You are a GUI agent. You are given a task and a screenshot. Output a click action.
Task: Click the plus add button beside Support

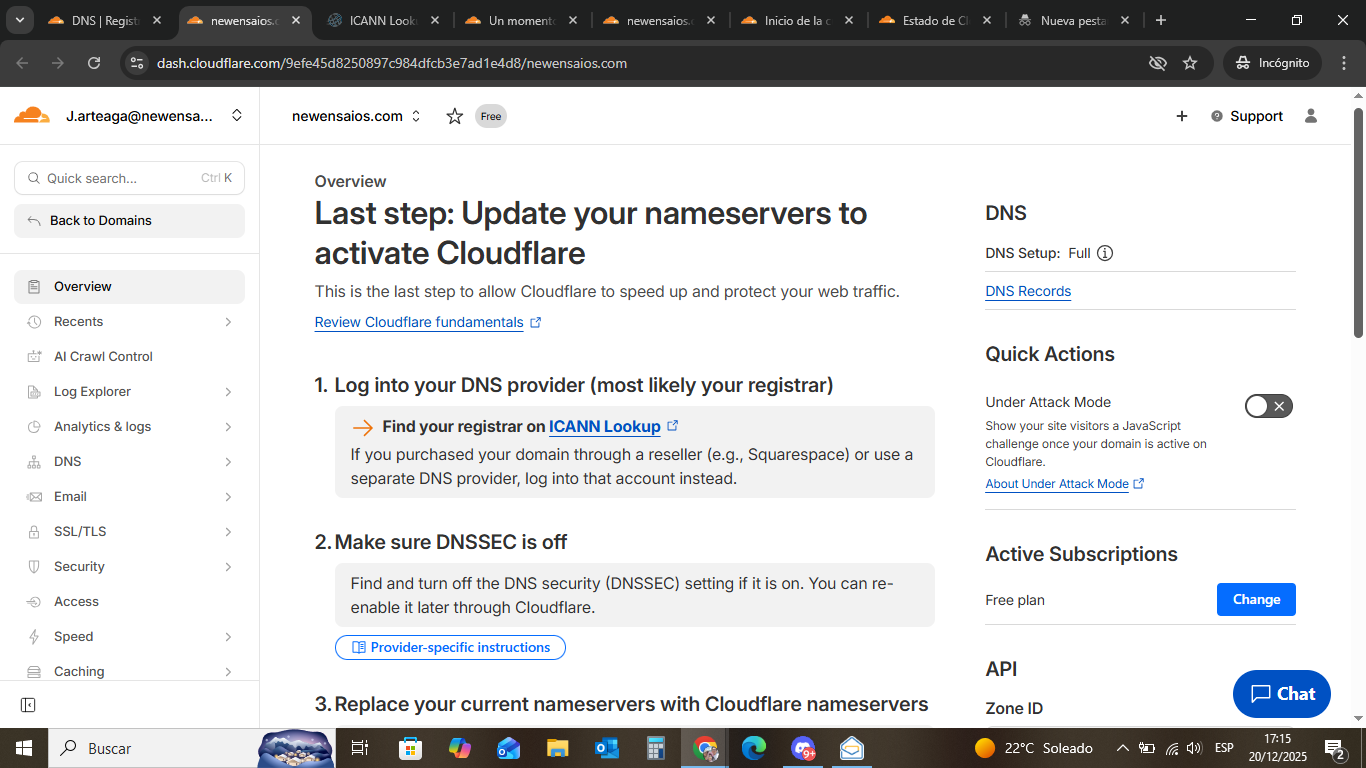pyautogui.click(x=1182, y=116)
